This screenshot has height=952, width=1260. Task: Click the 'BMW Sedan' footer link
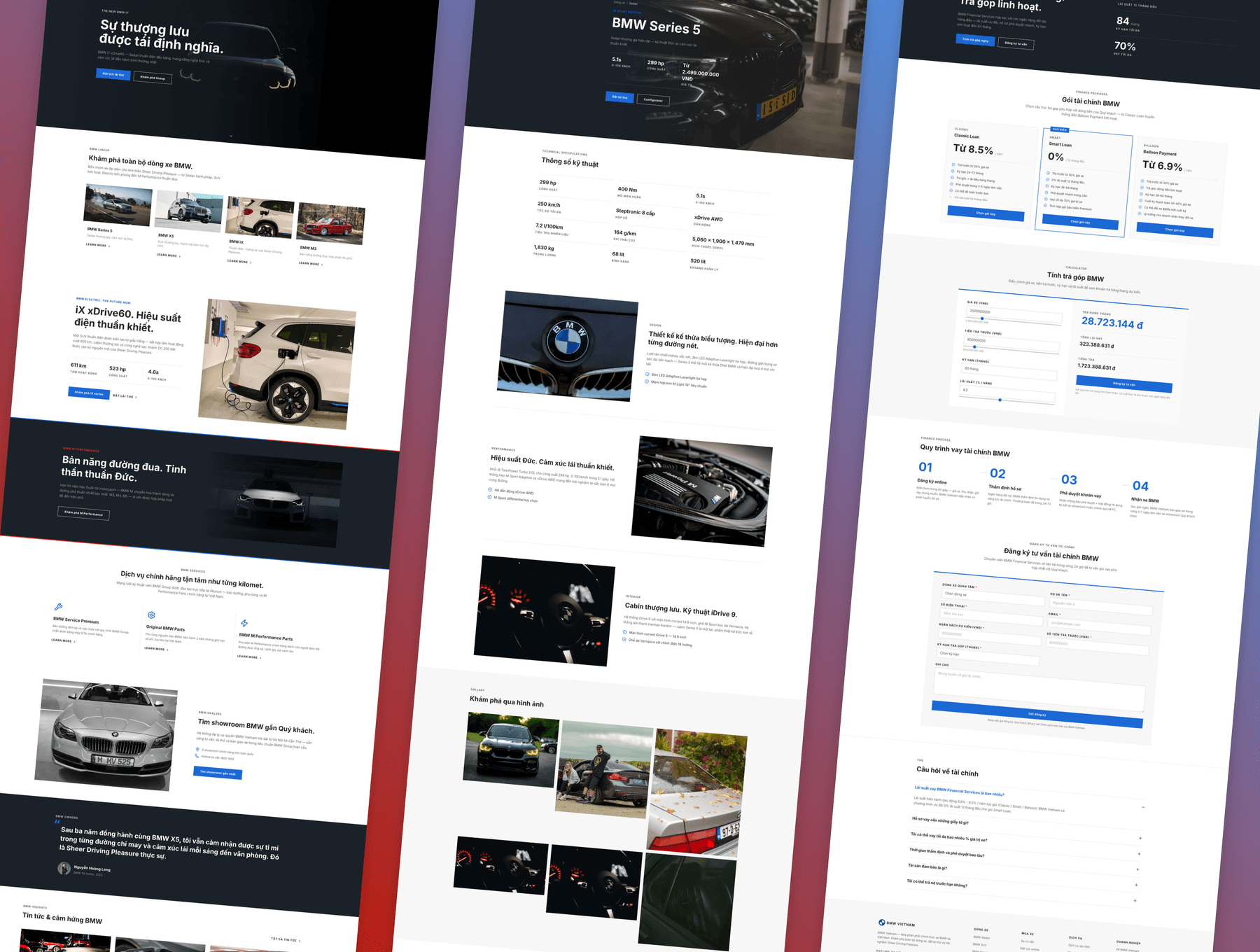[981, 937]
